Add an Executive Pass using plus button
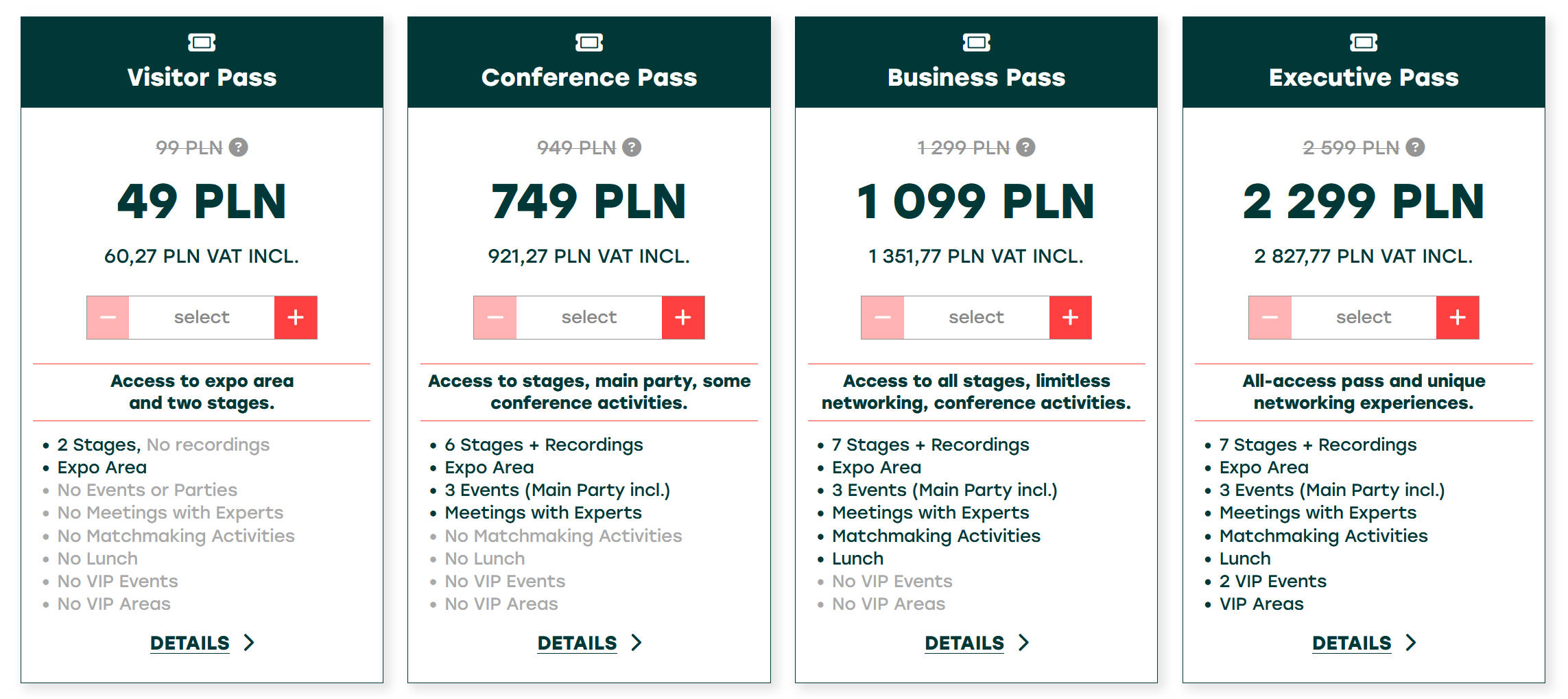1568x699 pixels. (1458, 318)
